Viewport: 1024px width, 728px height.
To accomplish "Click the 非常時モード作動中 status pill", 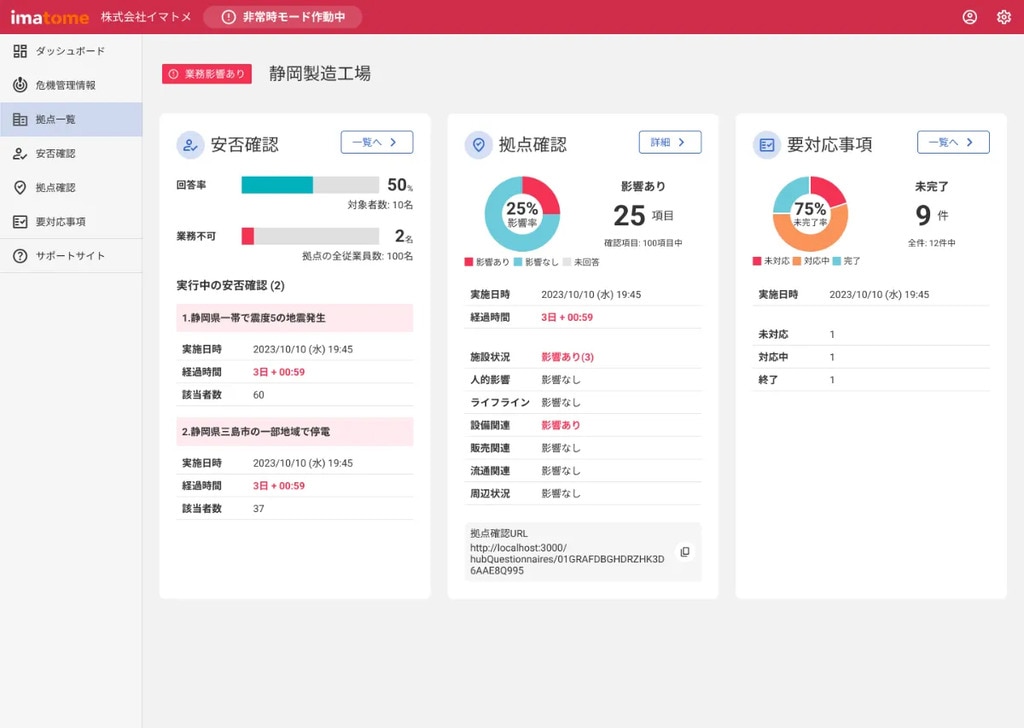I will pos(282,17).
